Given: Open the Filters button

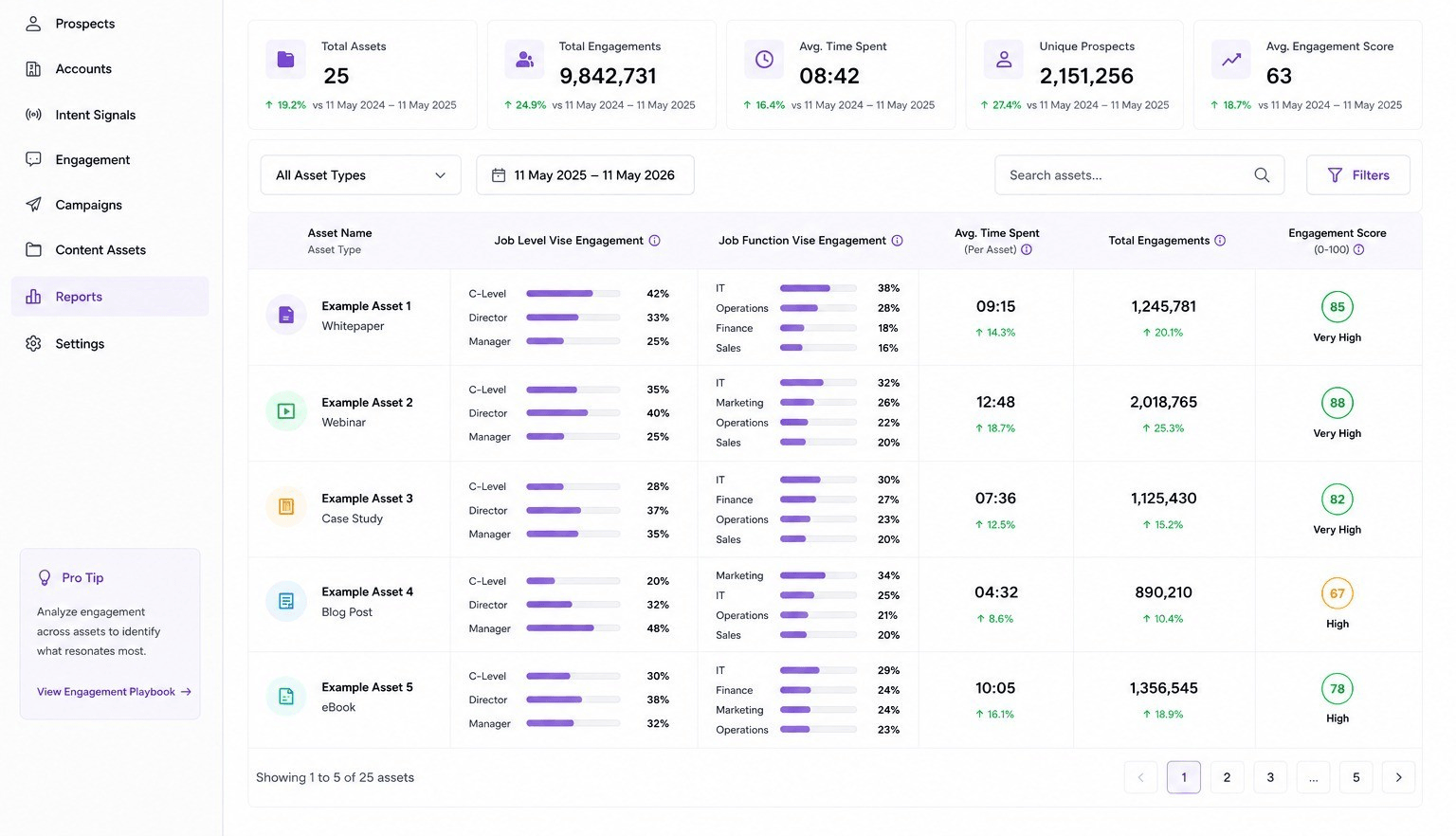Looking at the screenshot, I should [1358, 175].
